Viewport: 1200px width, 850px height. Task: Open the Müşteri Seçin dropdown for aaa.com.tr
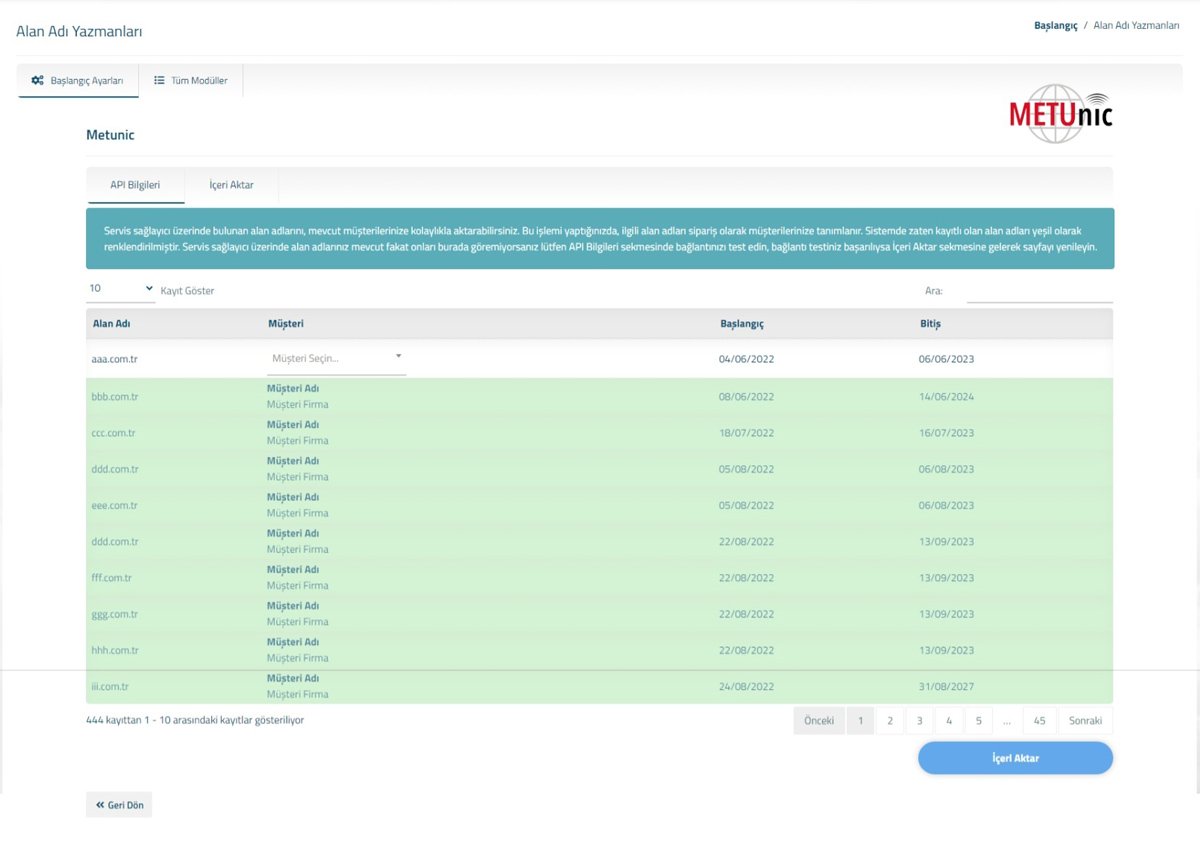click(x=337, y=358)
